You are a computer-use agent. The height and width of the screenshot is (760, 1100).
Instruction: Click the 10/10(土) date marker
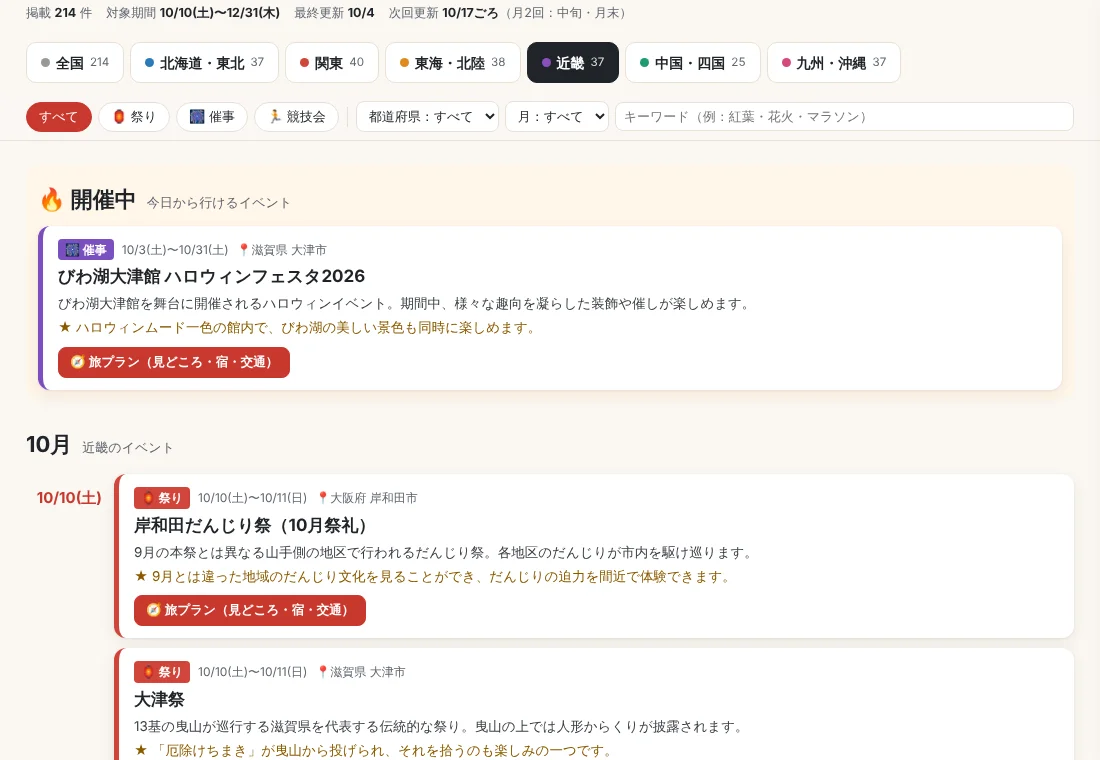[69, 498]
